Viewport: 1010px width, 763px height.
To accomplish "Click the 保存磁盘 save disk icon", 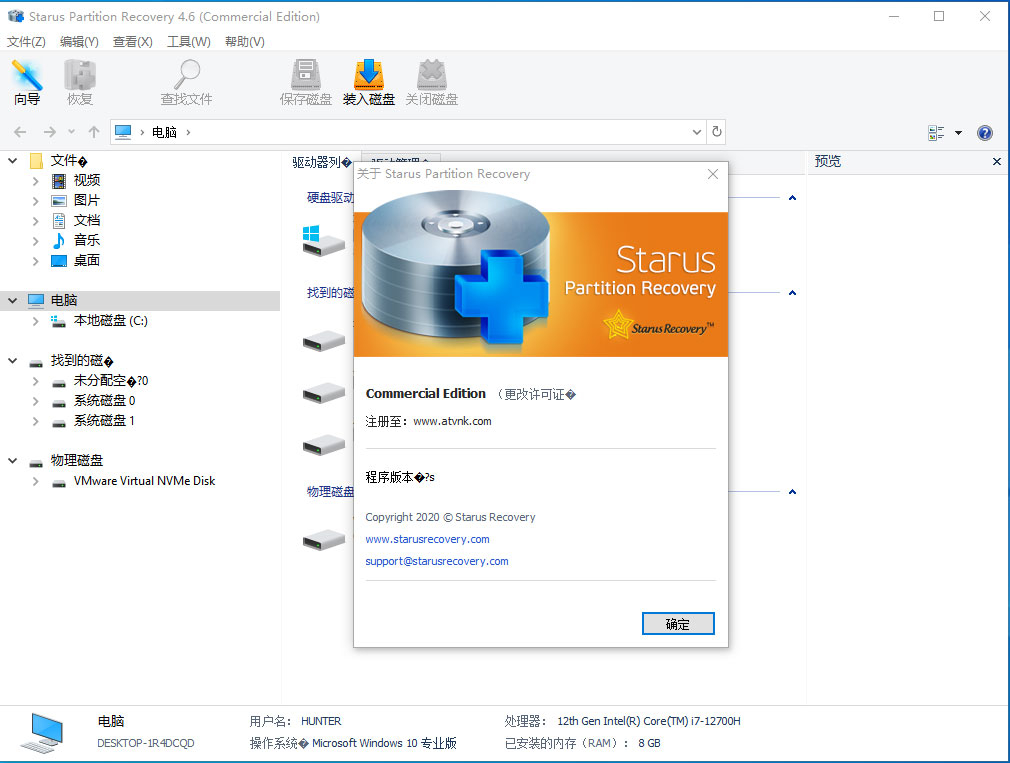I will coord(305,82).
